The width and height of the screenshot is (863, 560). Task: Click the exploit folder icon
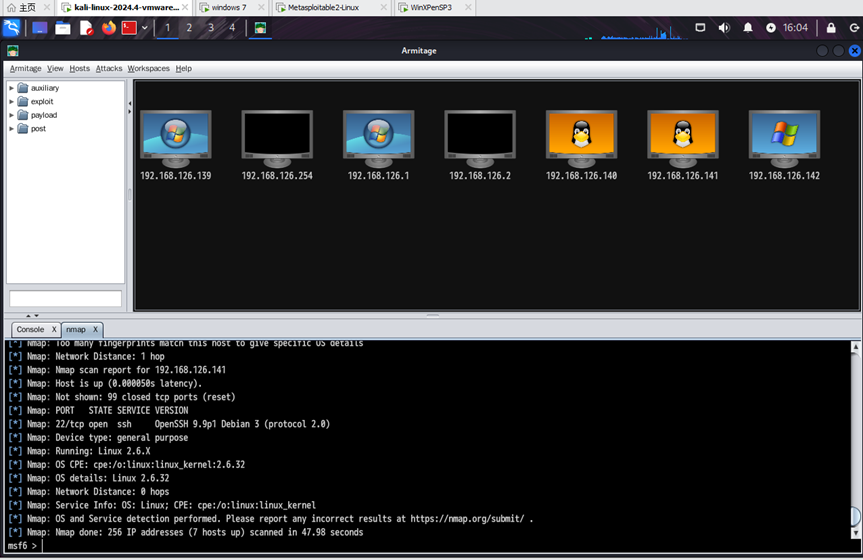pyautogui.click(x=23, y=101)
